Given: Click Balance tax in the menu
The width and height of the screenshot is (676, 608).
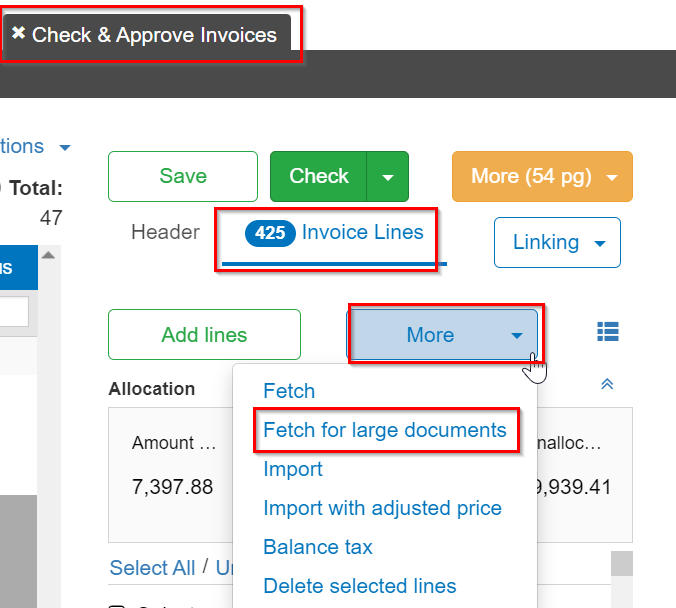Looking at the screenshot, I should [x=318, y=547].
